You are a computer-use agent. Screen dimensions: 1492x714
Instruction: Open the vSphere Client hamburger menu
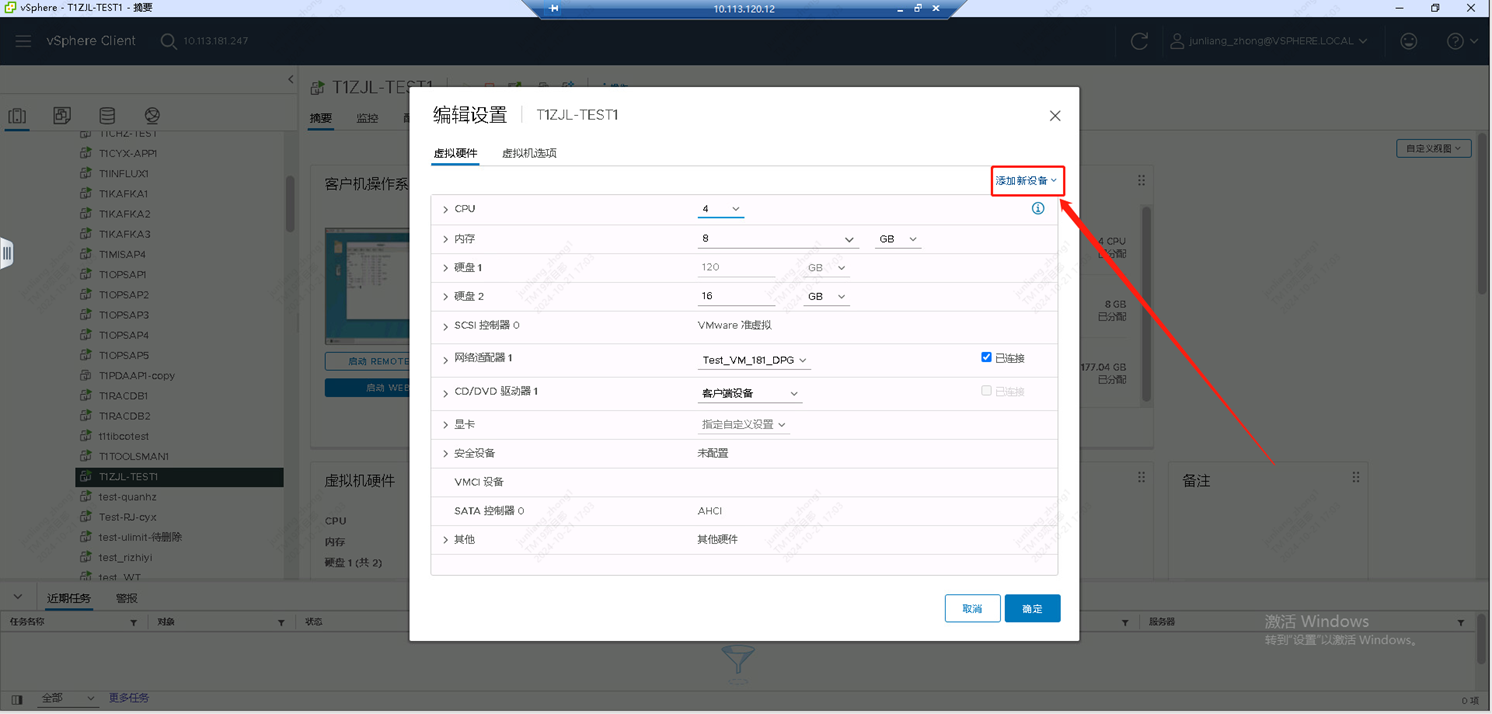click(x=23, y=41)
